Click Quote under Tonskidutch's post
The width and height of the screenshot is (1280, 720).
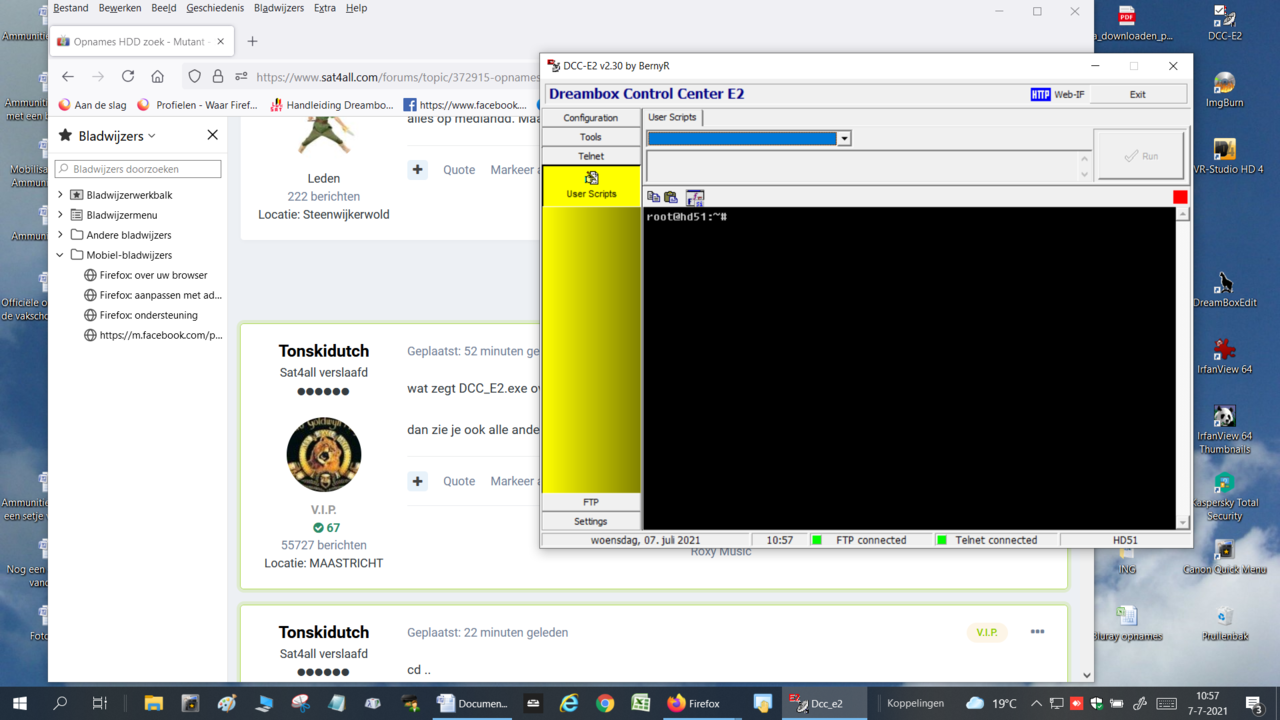click(x=459, y=481)
